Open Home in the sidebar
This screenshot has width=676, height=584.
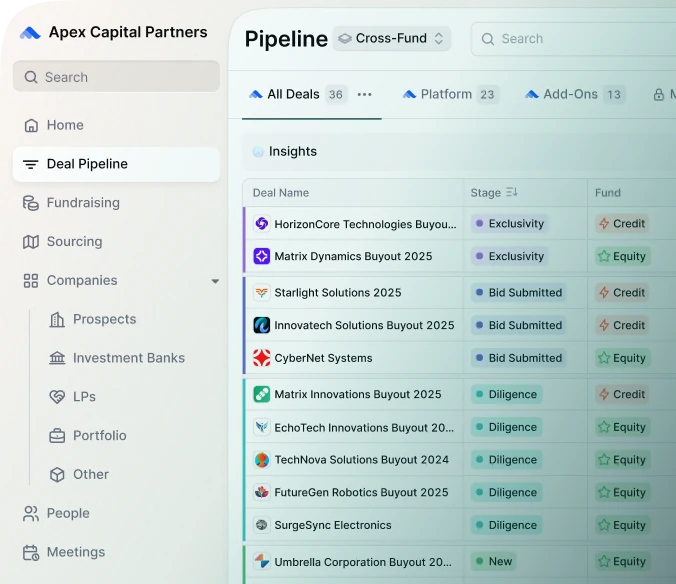[x=116, y=125]
